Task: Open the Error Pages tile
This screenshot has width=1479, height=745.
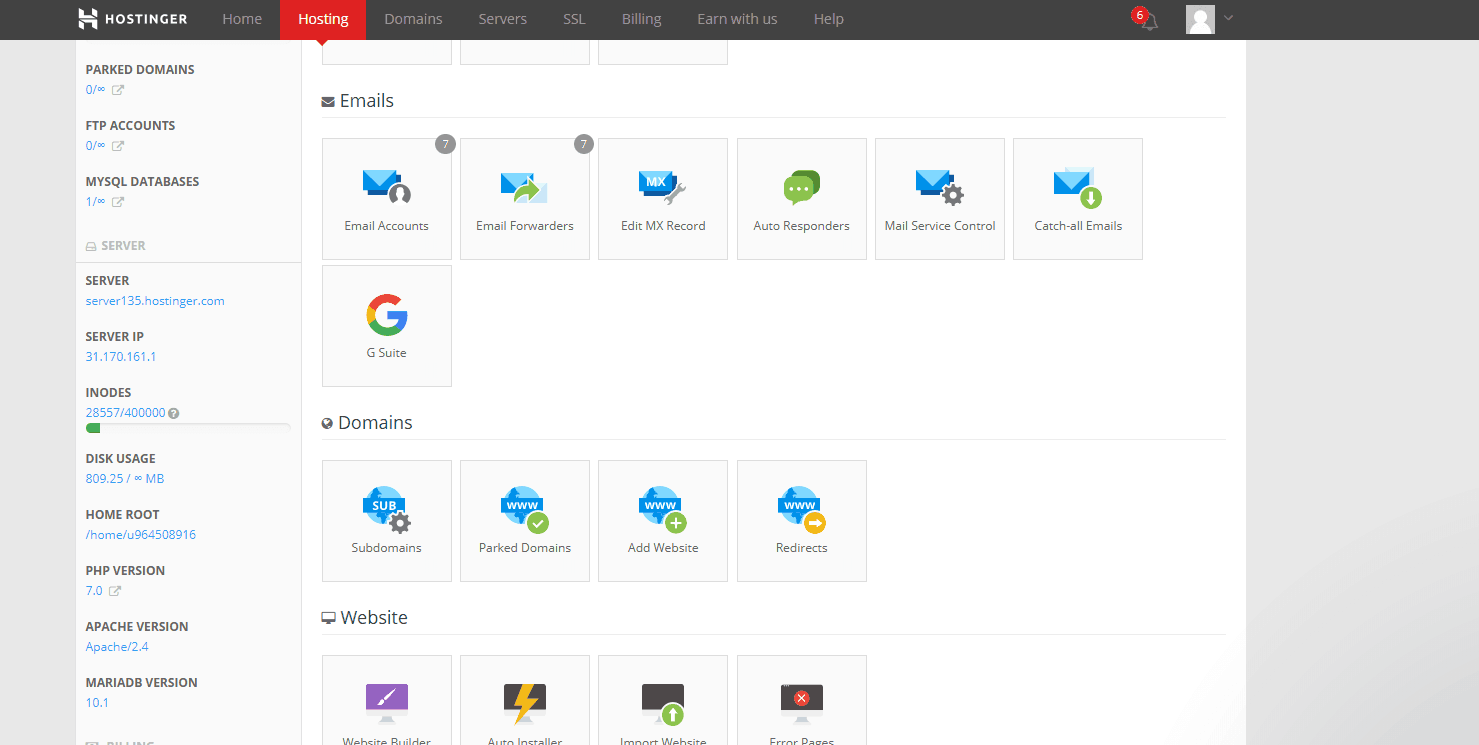Action: pyautogui.click(x=802, y=700)
